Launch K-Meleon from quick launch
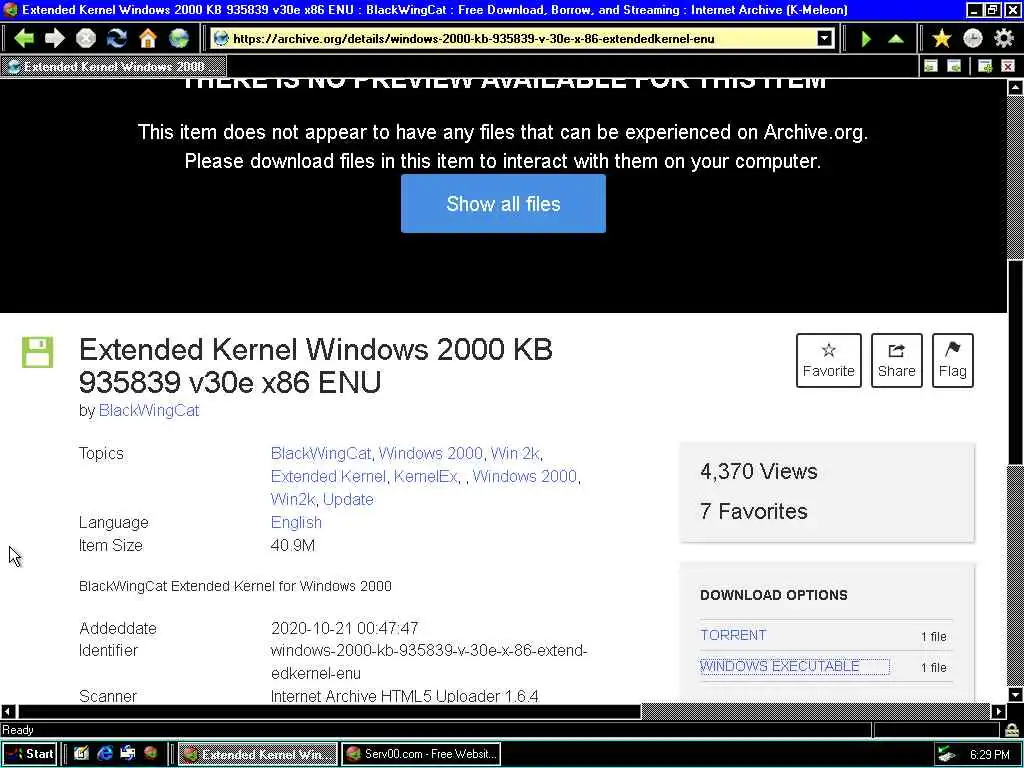The height and width of the screenshot is (768, 1024). 151,754
